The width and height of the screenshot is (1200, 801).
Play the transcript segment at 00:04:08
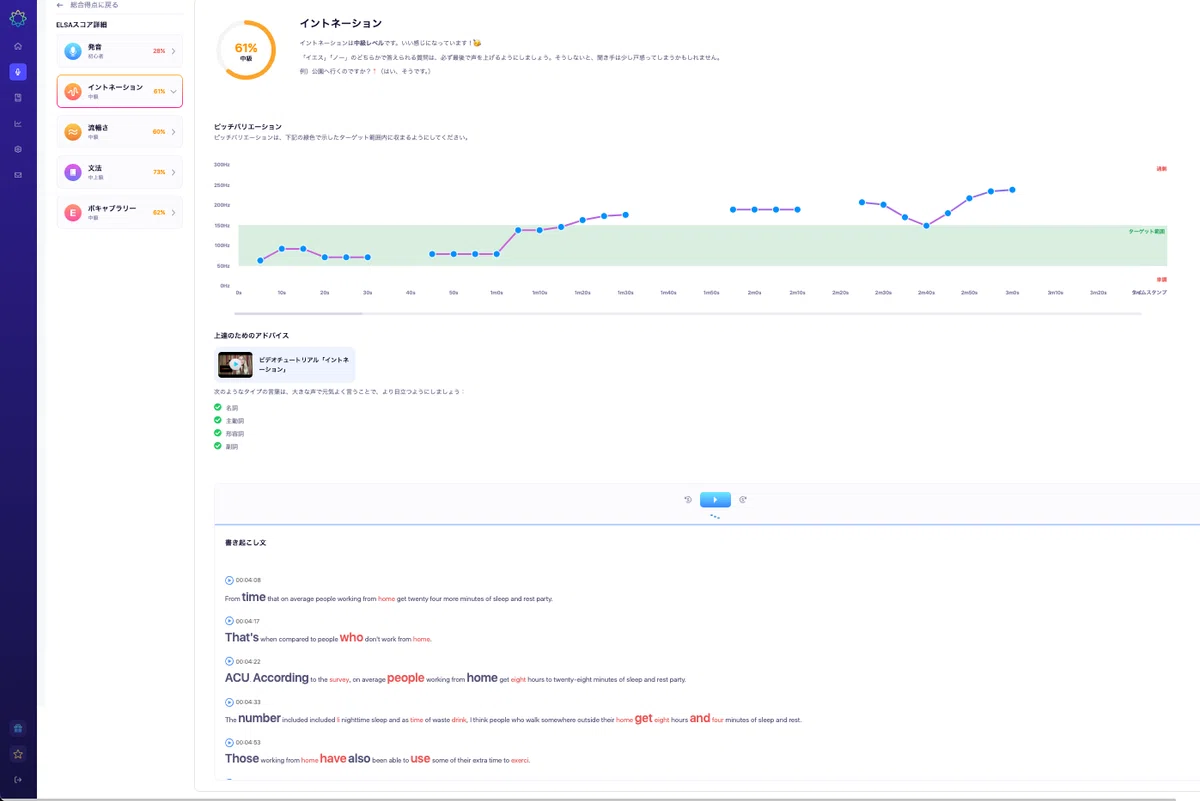(x=229, y=580)
